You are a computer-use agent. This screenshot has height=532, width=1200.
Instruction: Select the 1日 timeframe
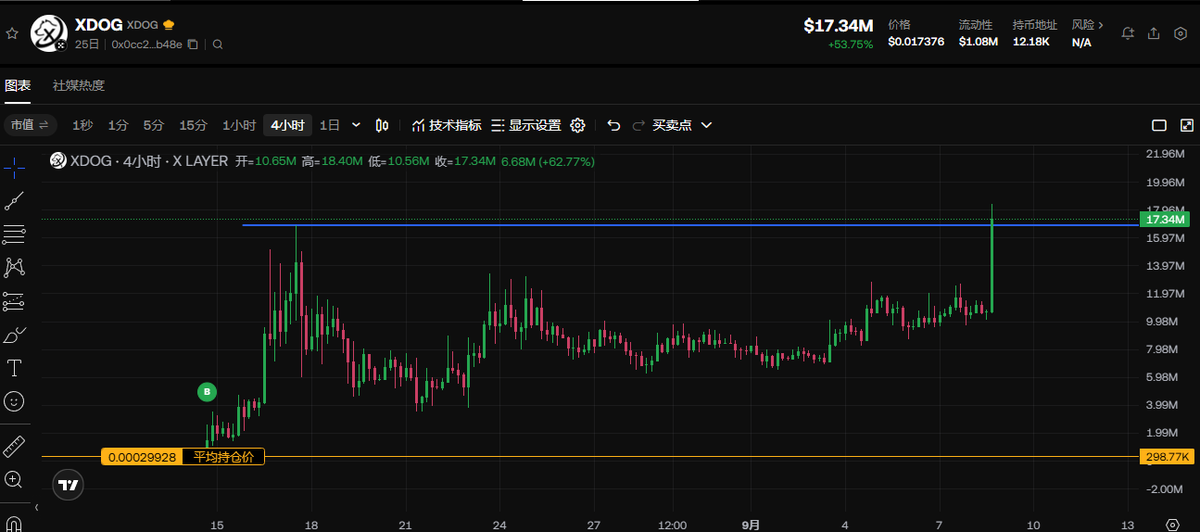(x=330, y=125)
